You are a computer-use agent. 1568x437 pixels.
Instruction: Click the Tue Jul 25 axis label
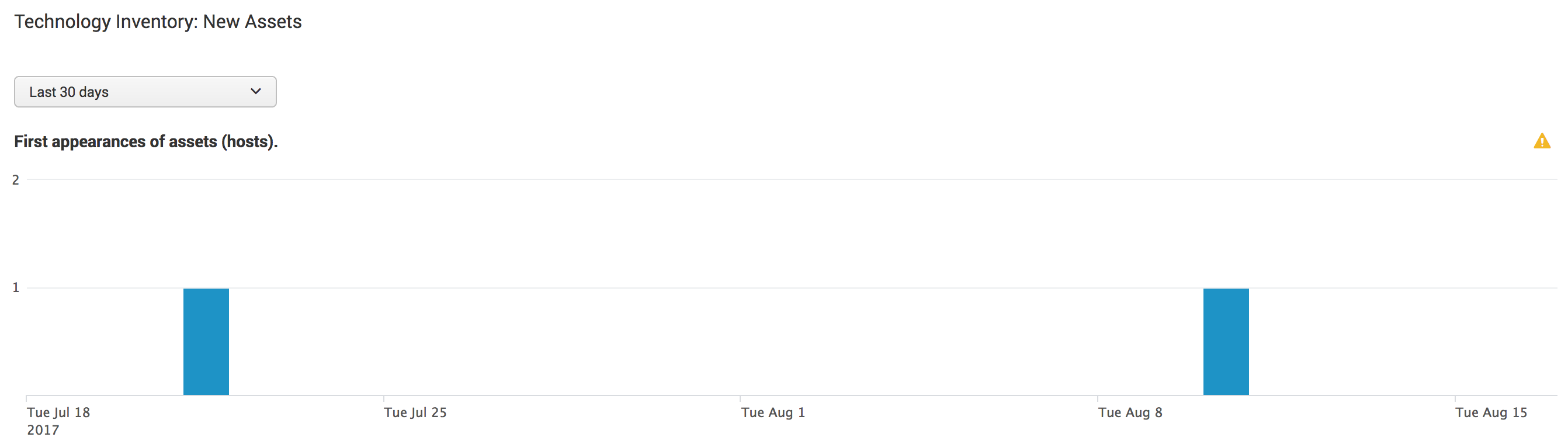pyautogui.click(x=415, y=412)
